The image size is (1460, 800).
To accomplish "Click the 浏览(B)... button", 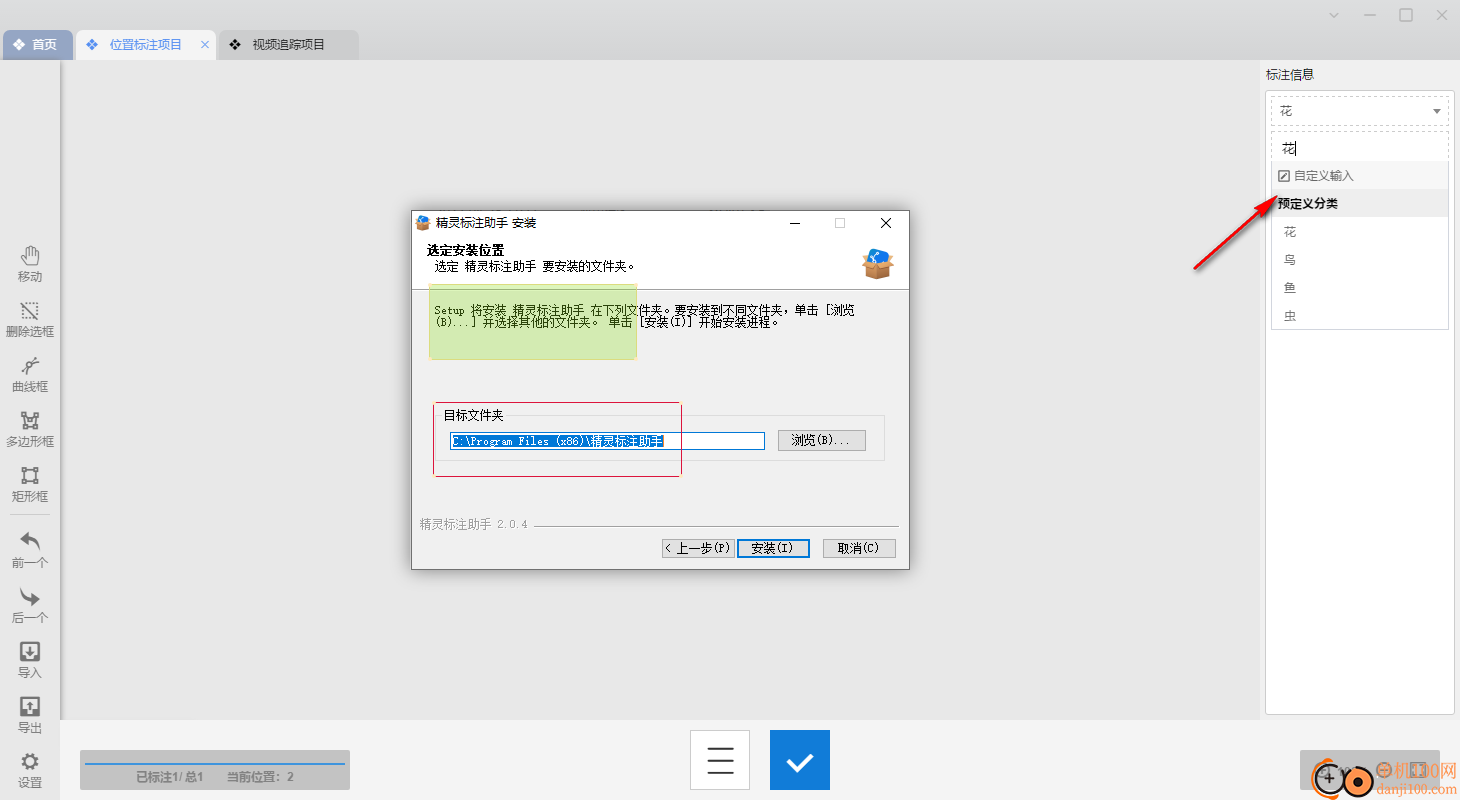I will (822, 441).
